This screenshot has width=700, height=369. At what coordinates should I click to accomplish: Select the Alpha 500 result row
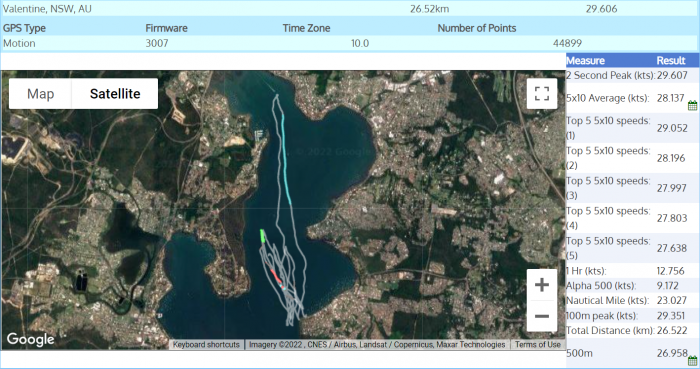[x=632, y=286]
